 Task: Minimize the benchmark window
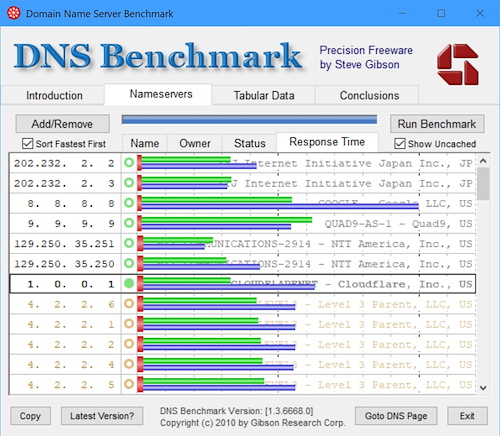click(402, 13)
